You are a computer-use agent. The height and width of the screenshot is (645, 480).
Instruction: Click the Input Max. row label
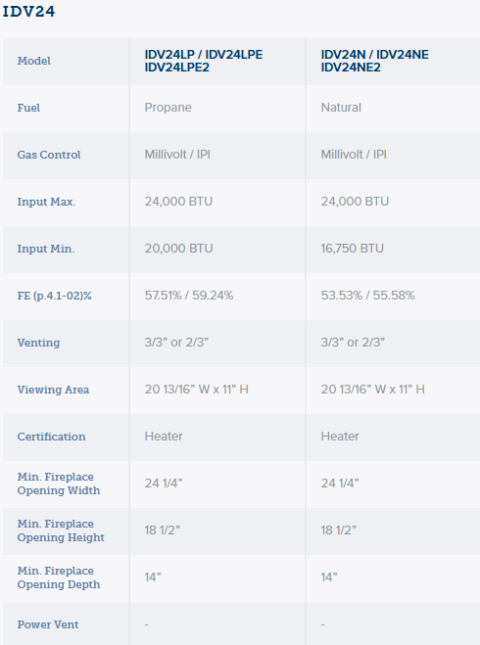pyautogui.click(x=46, y=202)
